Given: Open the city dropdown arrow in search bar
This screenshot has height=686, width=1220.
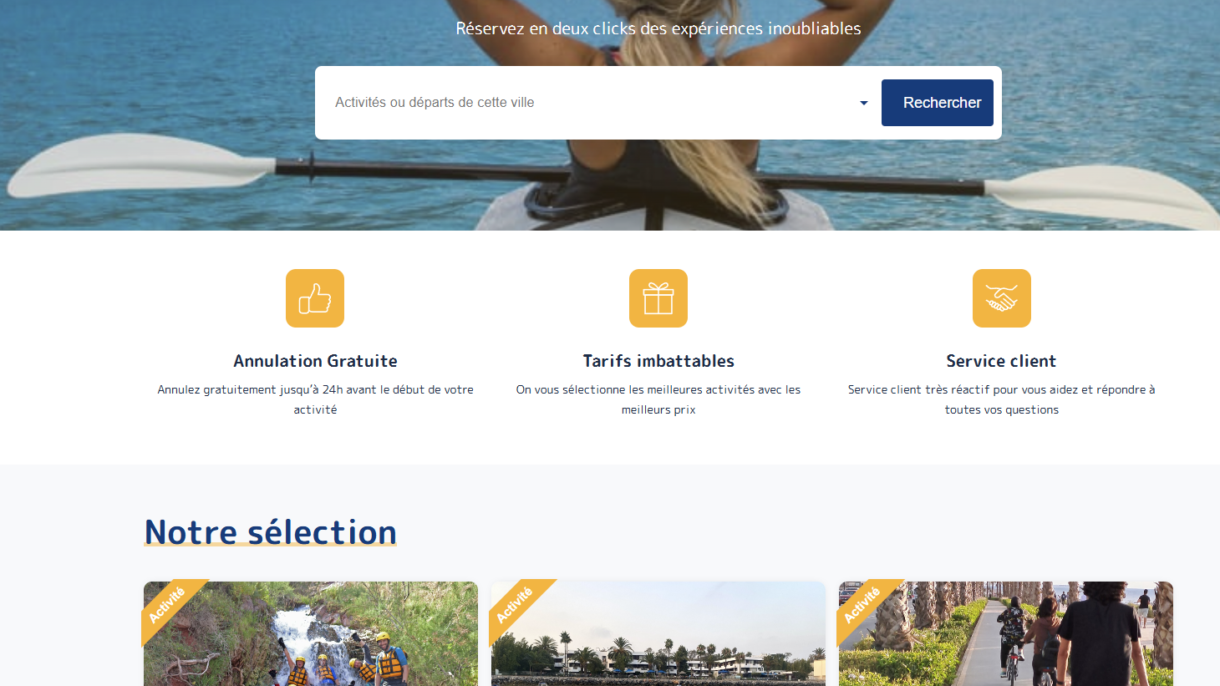Looking at the screenshot, I should (x=864, y=103).
